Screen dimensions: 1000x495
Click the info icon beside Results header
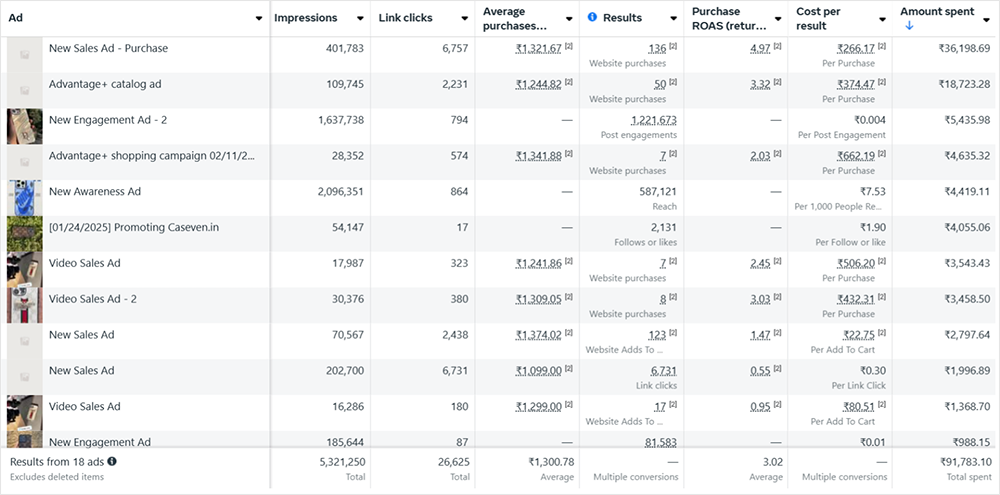592,18
